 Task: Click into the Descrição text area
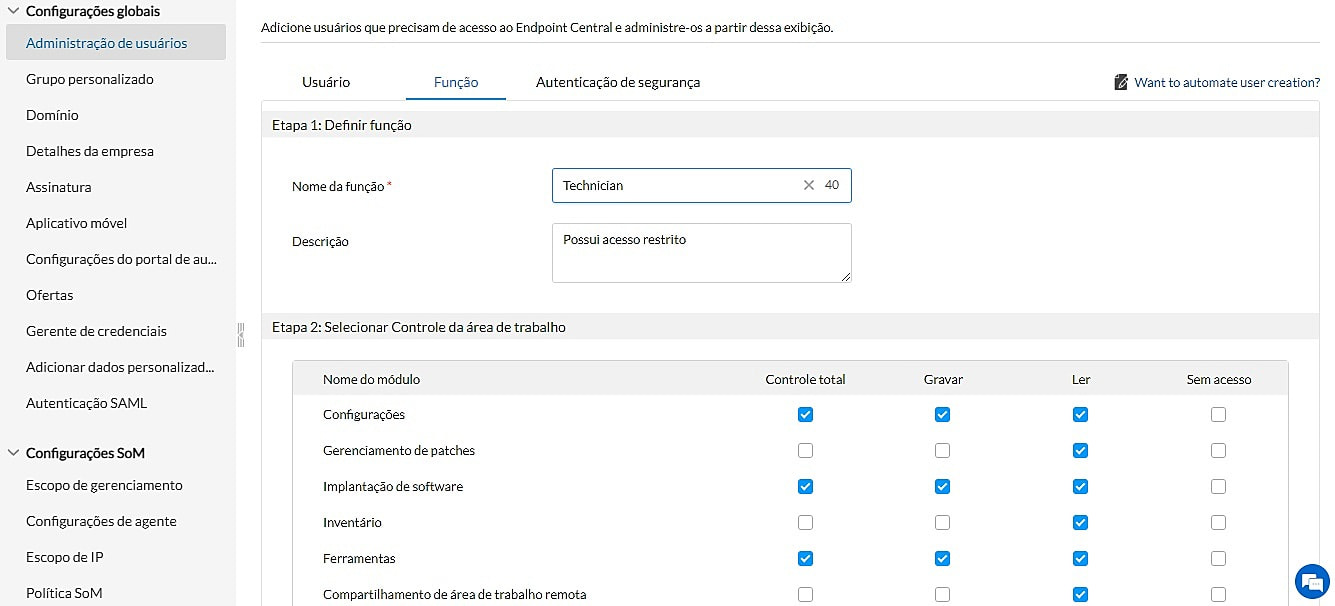pyautogui.click(x=700, y=252)
